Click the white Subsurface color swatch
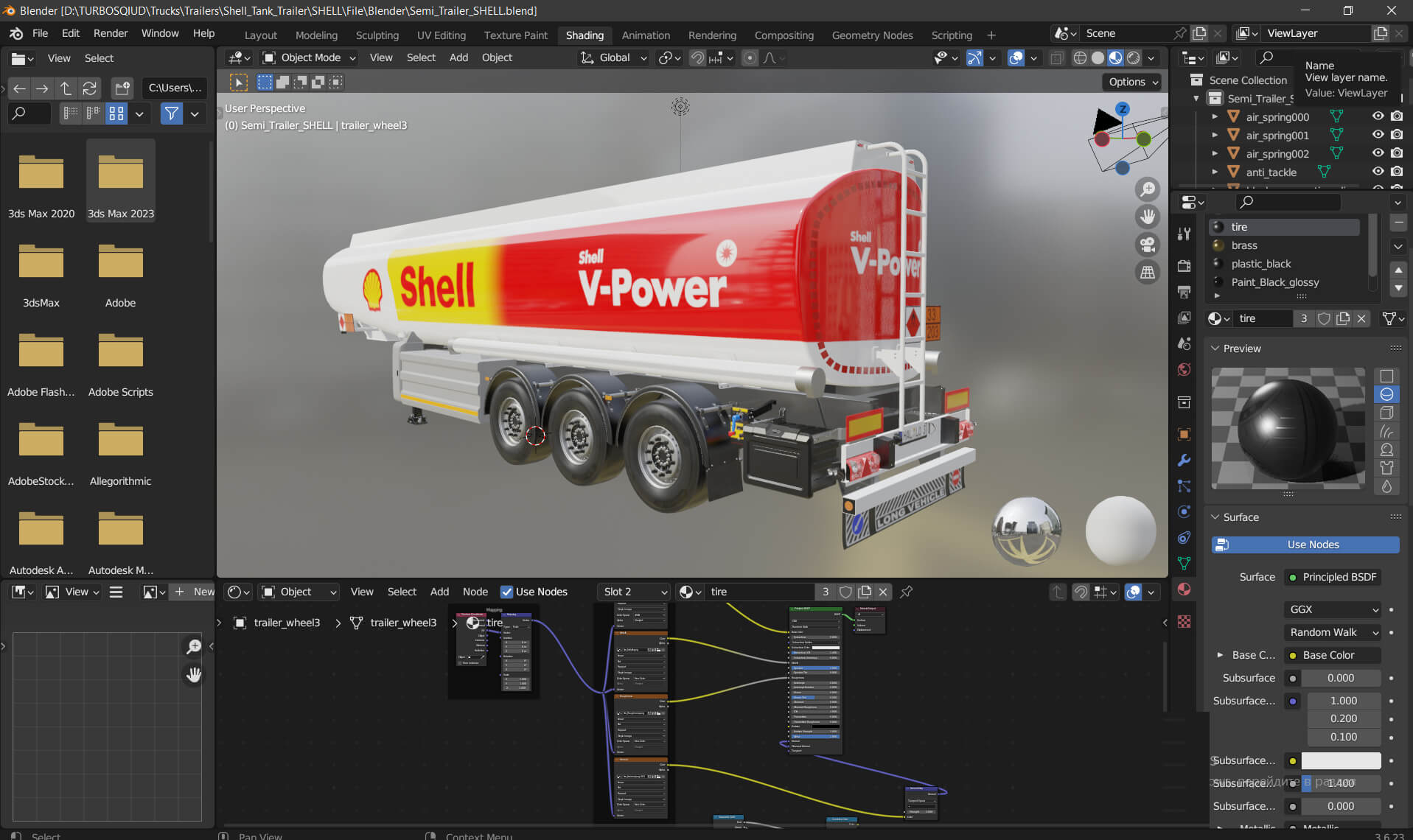 [x=1341, y=760]
